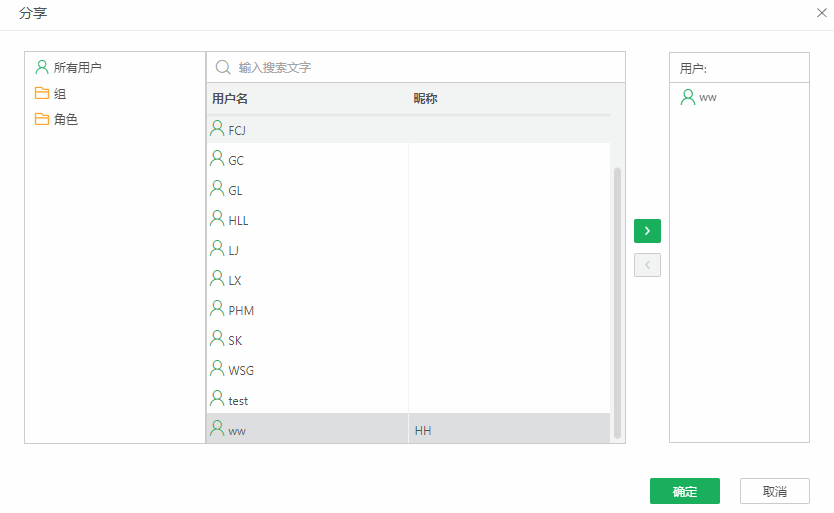
Task: Click the user icon beside GC
Action: tap(217, 158)
